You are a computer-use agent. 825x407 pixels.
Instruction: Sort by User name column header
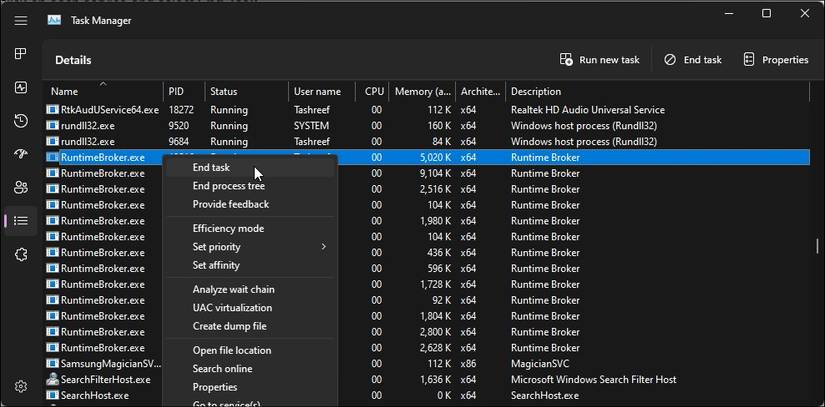321,91
